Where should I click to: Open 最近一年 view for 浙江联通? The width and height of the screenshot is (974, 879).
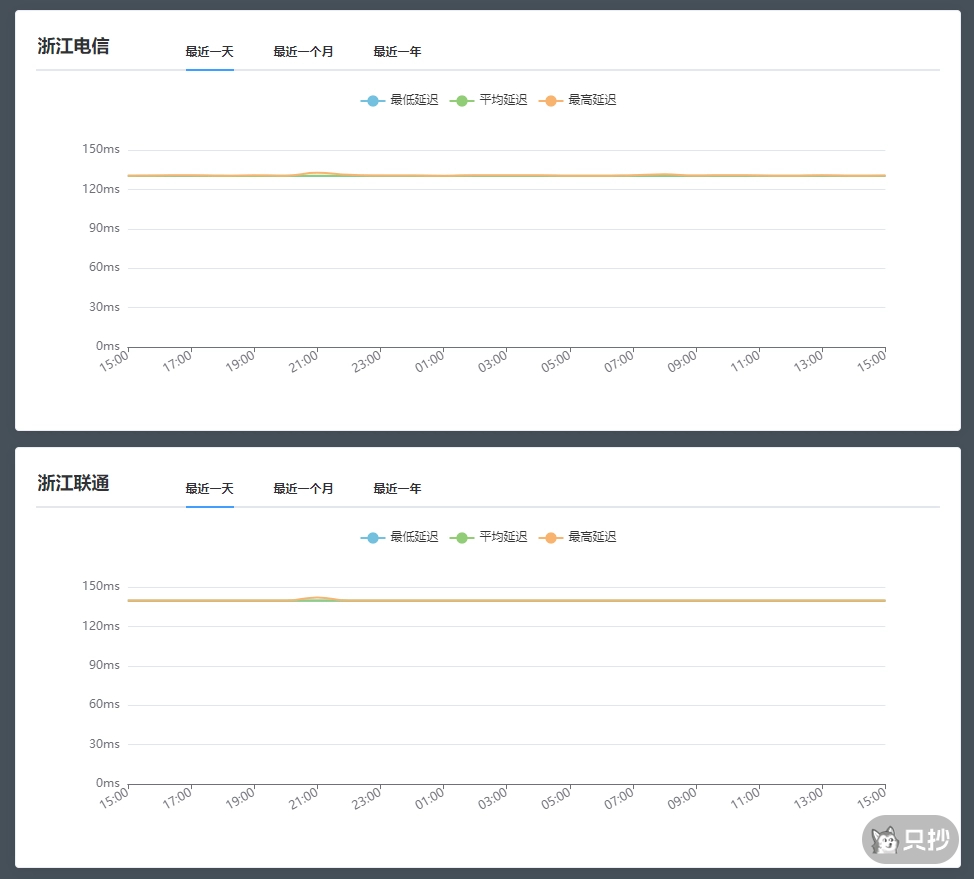[x=397, y=488]
